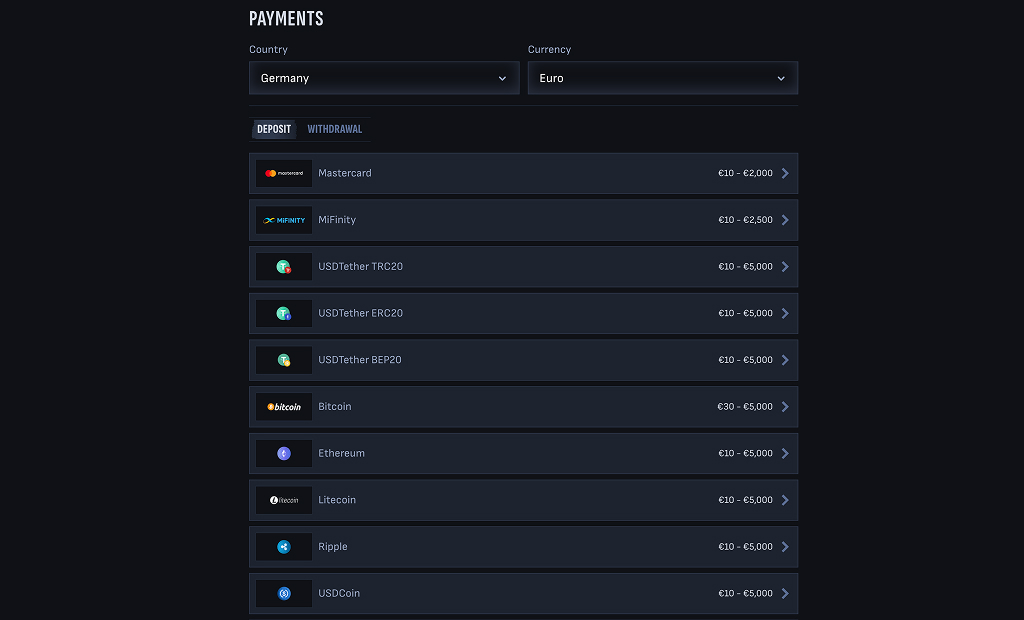Open the Currency dropdown showing Euro

(x=662, y=77)
